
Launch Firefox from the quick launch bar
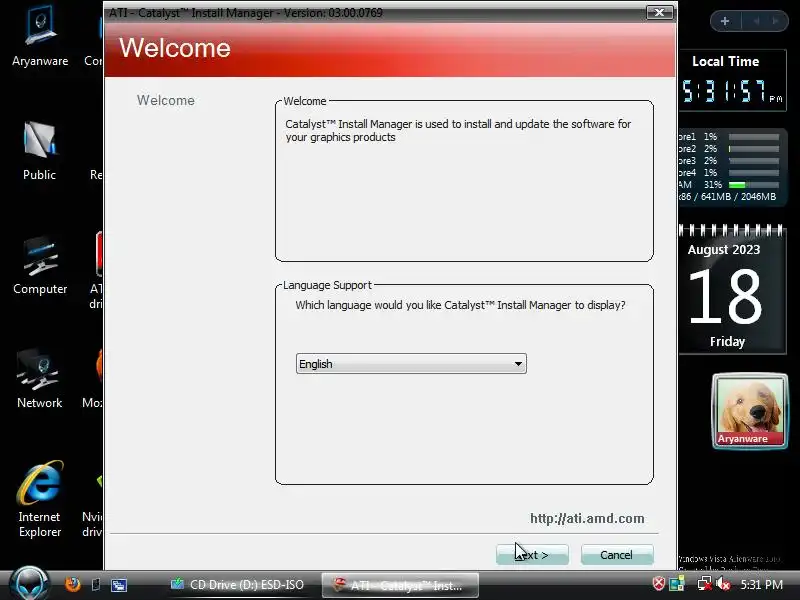[72, 584]
